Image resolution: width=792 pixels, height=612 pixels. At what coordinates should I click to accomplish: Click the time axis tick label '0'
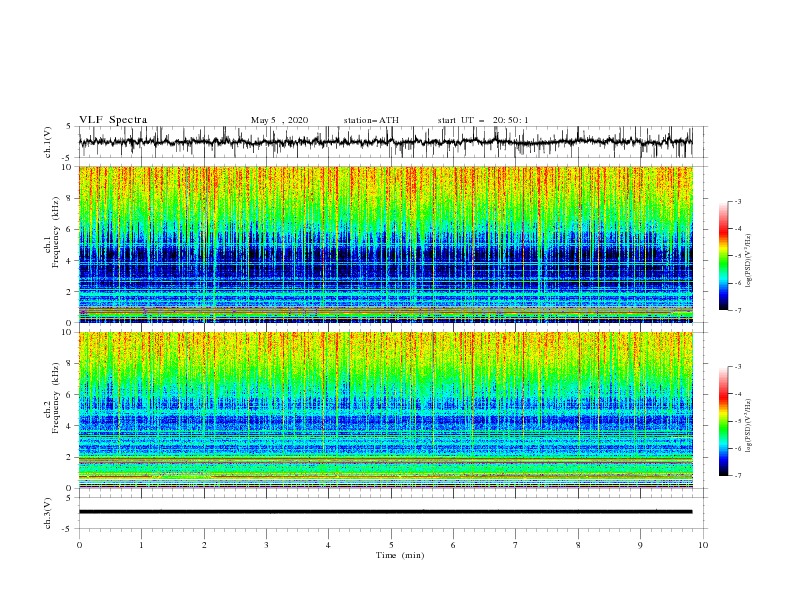point(79,545)
